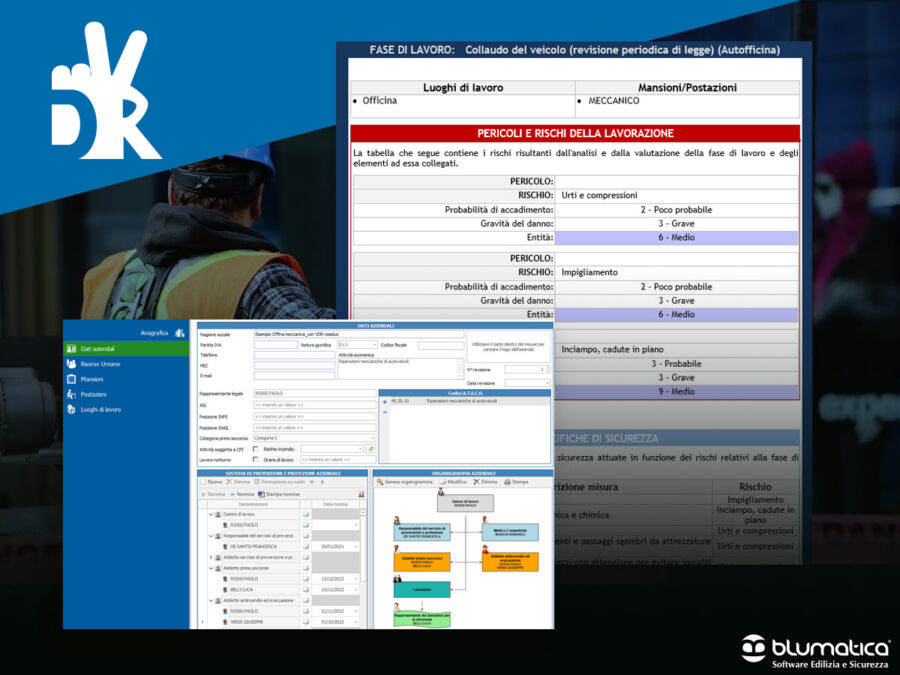
Task: Click the Codice fiscale field
Action: 441,345
